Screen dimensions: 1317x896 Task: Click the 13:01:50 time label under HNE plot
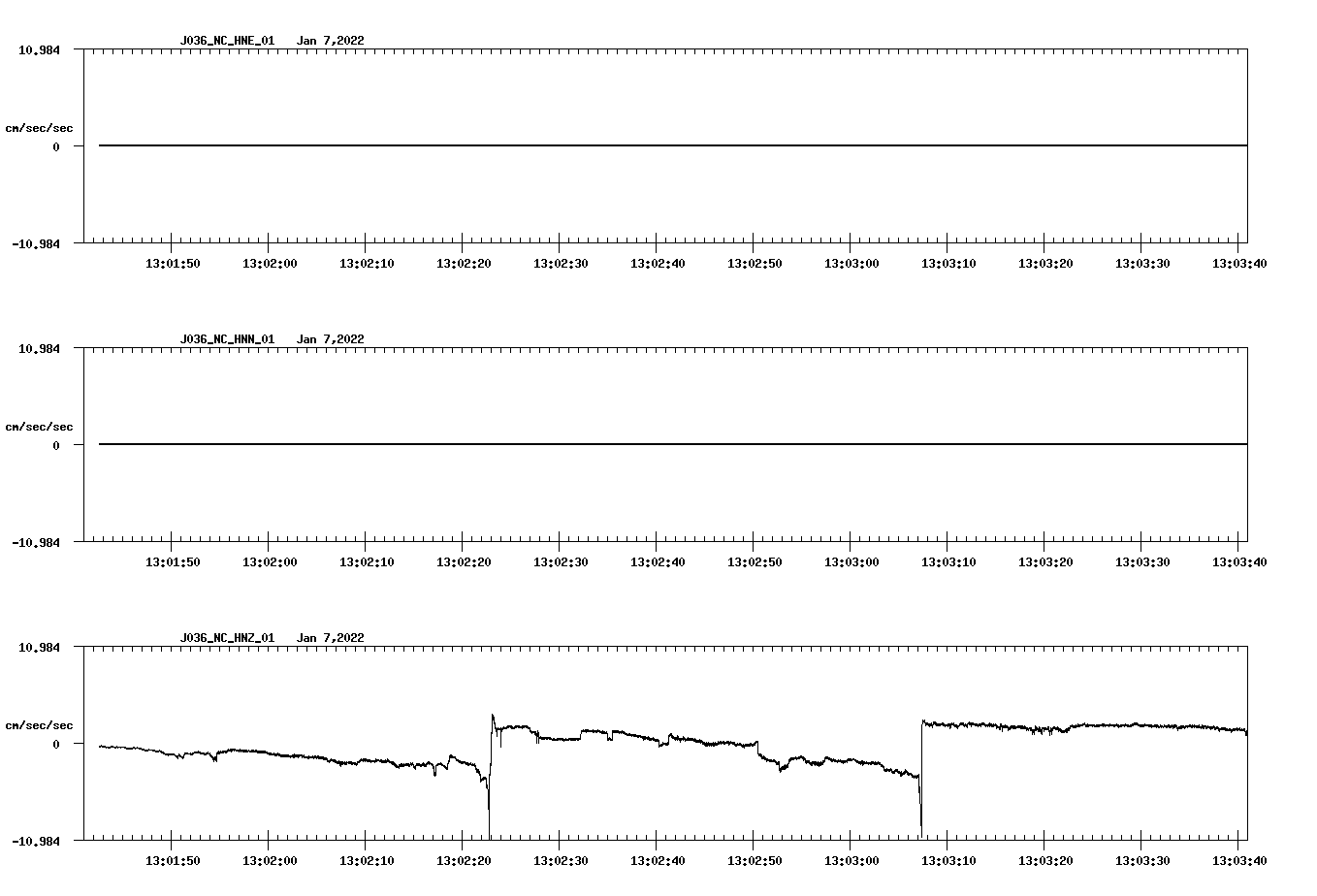pyautogui.click(x=173, y=264)
